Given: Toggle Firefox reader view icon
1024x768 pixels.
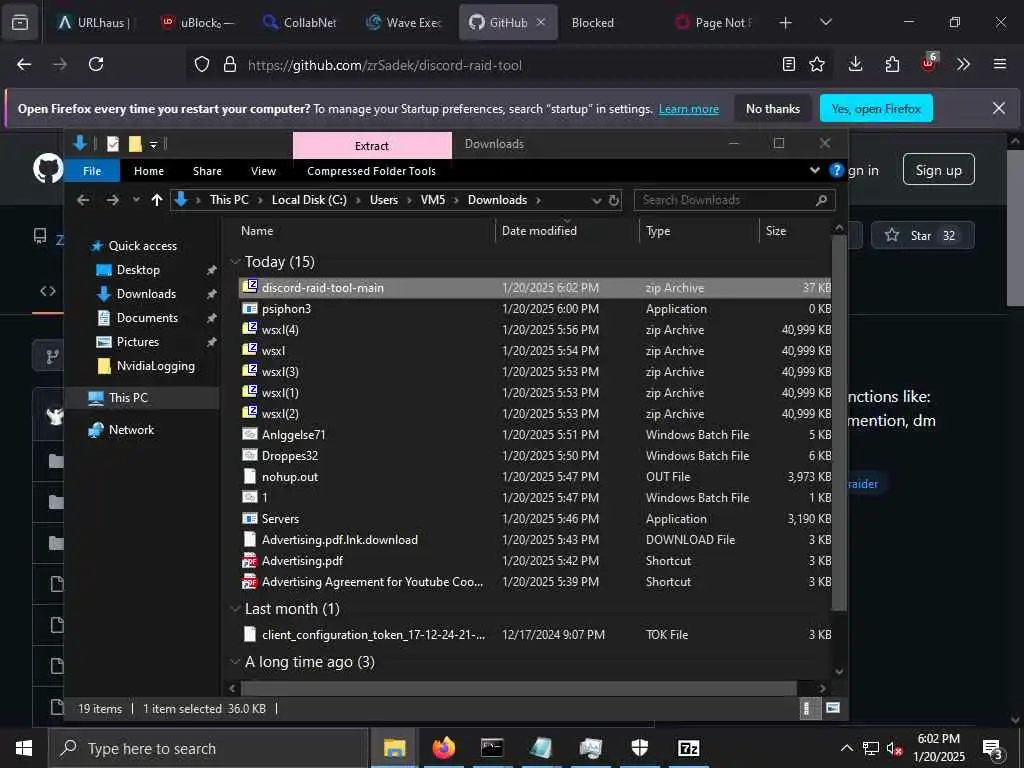Looking at the screenshot, I should coord(789,64).
